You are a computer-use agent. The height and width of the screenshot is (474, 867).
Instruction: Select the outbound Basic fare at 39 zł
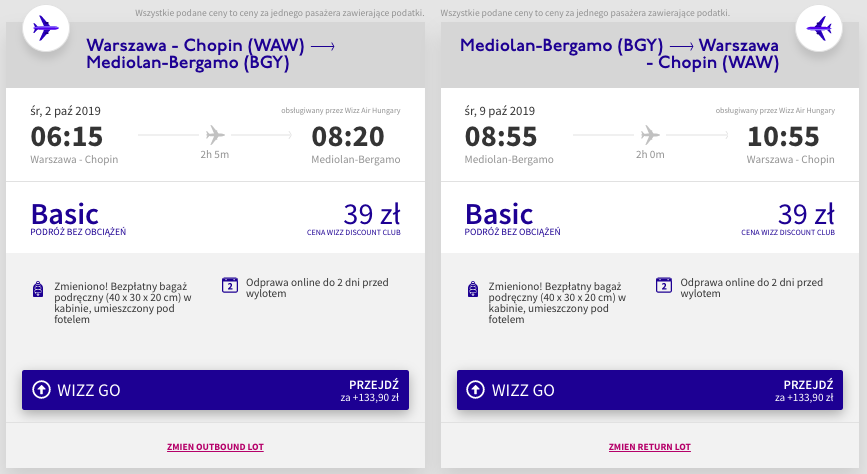[215, 219]
